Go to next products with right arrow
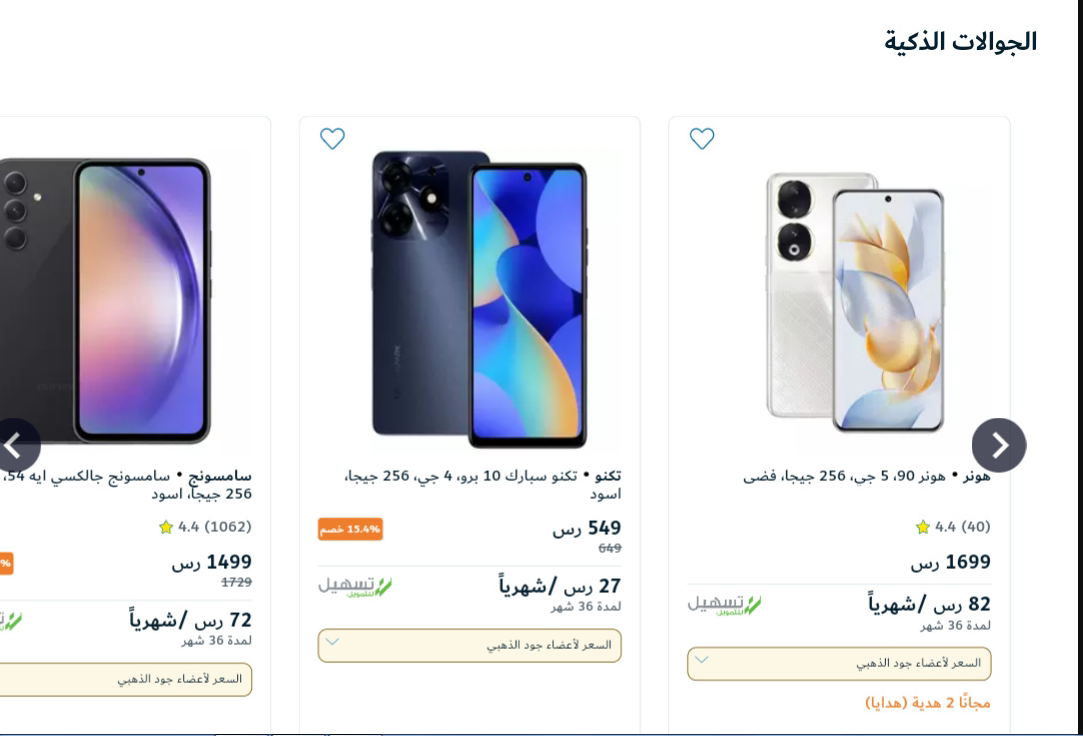1083x736 pixels. tap(999, 445)
